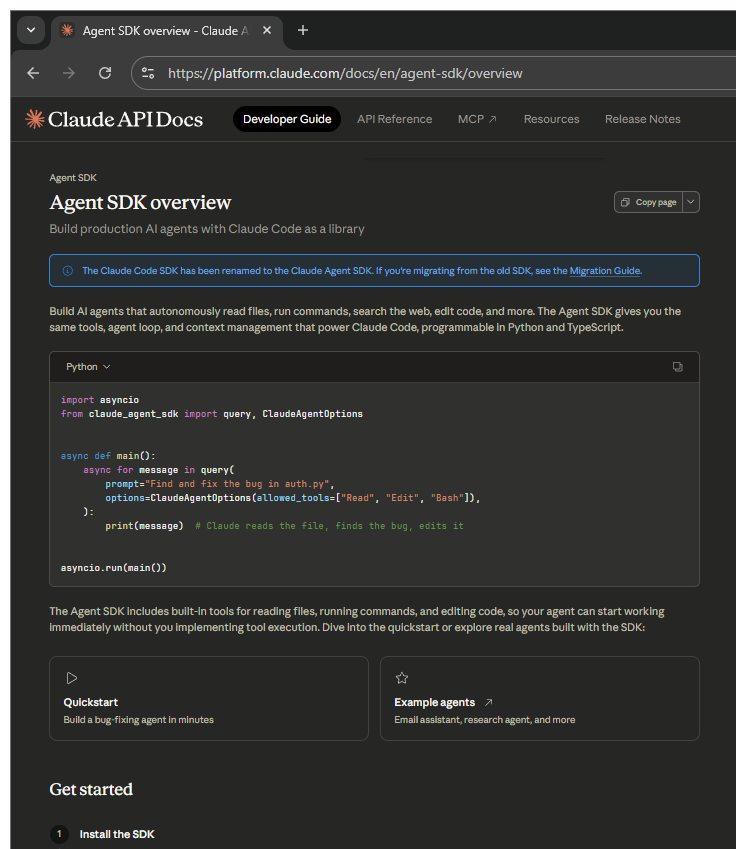The image size is (736, 849).
Task: Expand the Copy page dropdown arrow
Action: tap(691, 202)
